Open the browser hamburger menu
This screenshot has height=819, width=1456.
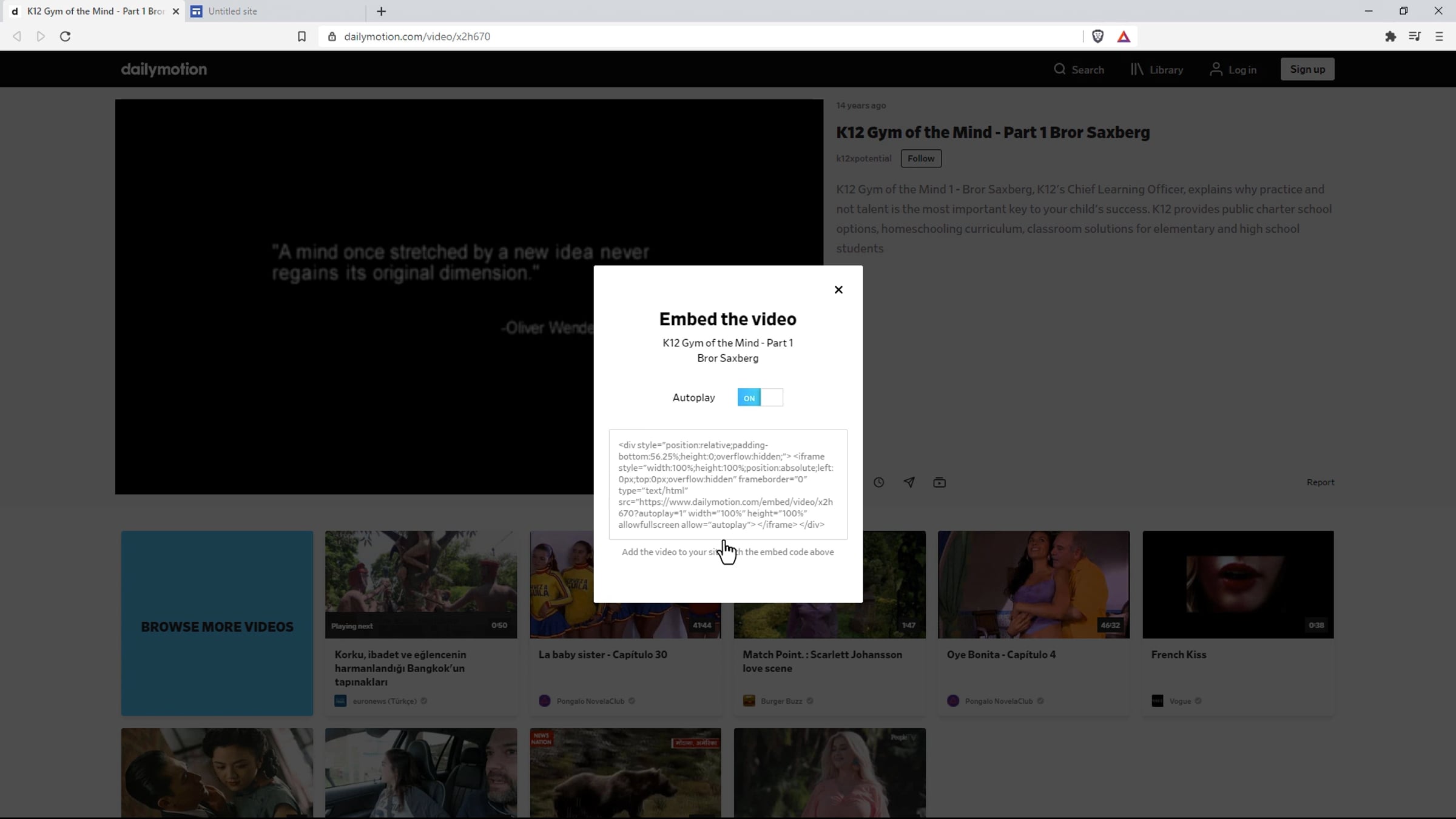coord(1439,36)
